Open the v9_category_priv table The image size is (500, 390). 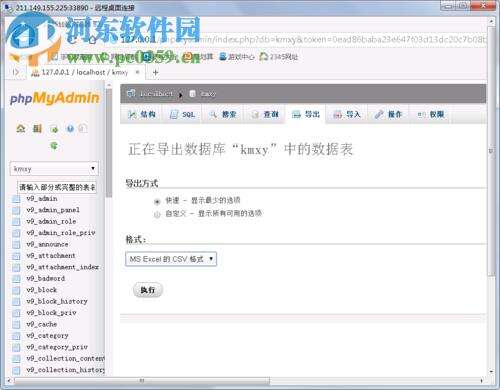tap(57, 347)
